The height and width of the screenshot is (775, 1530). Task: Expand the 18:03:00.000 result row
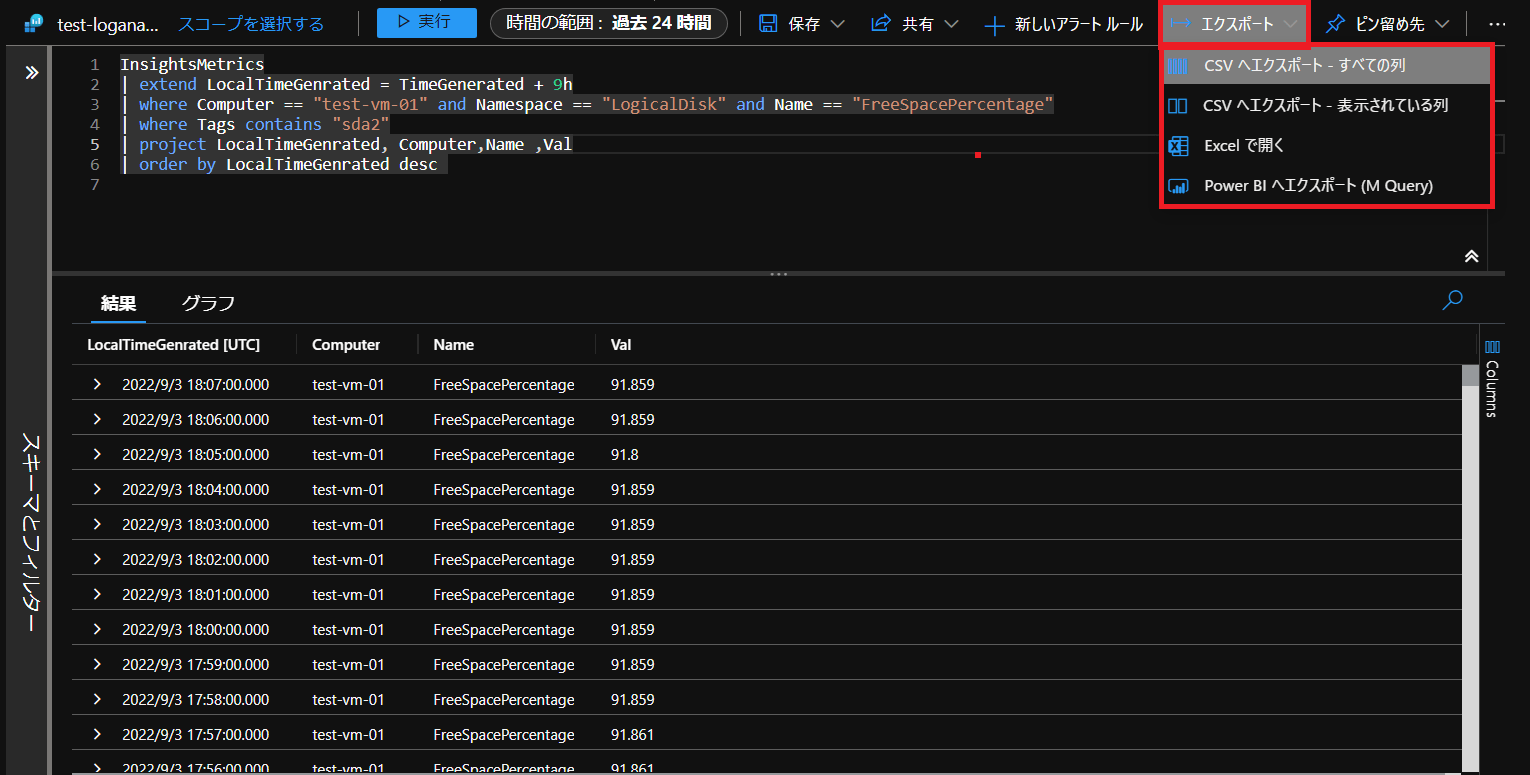97,524
